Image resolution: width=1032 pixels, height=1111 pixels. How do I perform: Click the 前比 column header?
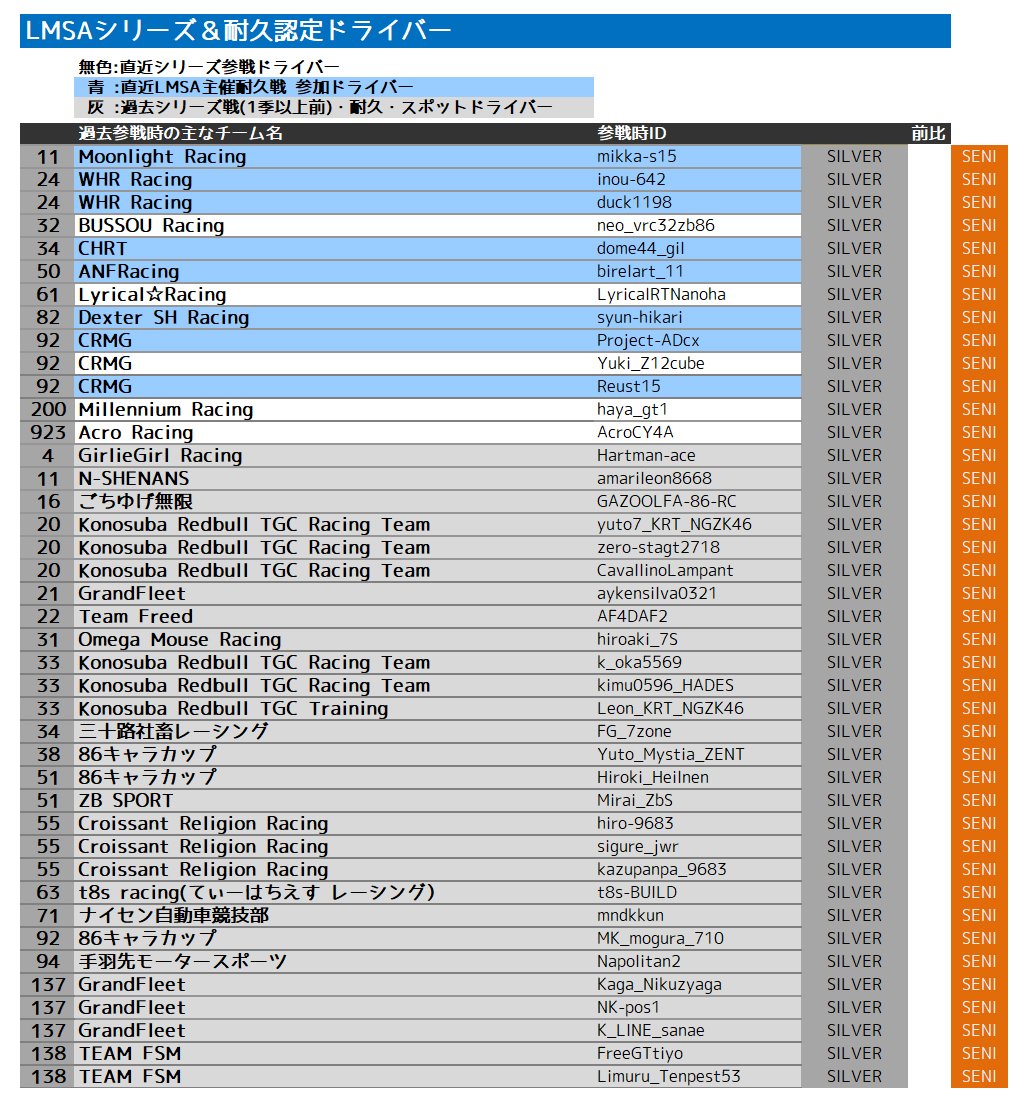pos(928,134)
